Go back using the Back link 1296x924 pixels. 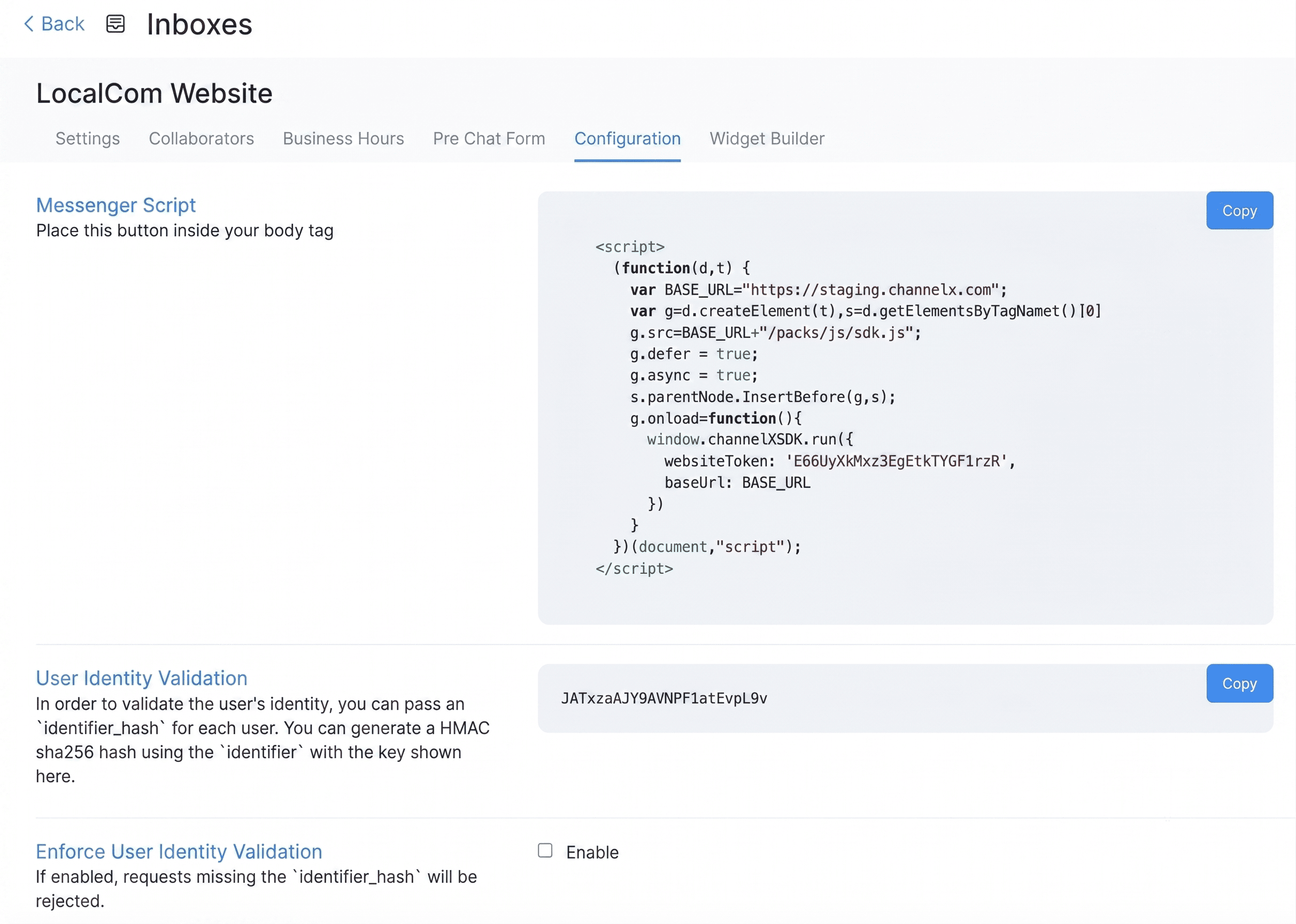(x=54, y=24)
